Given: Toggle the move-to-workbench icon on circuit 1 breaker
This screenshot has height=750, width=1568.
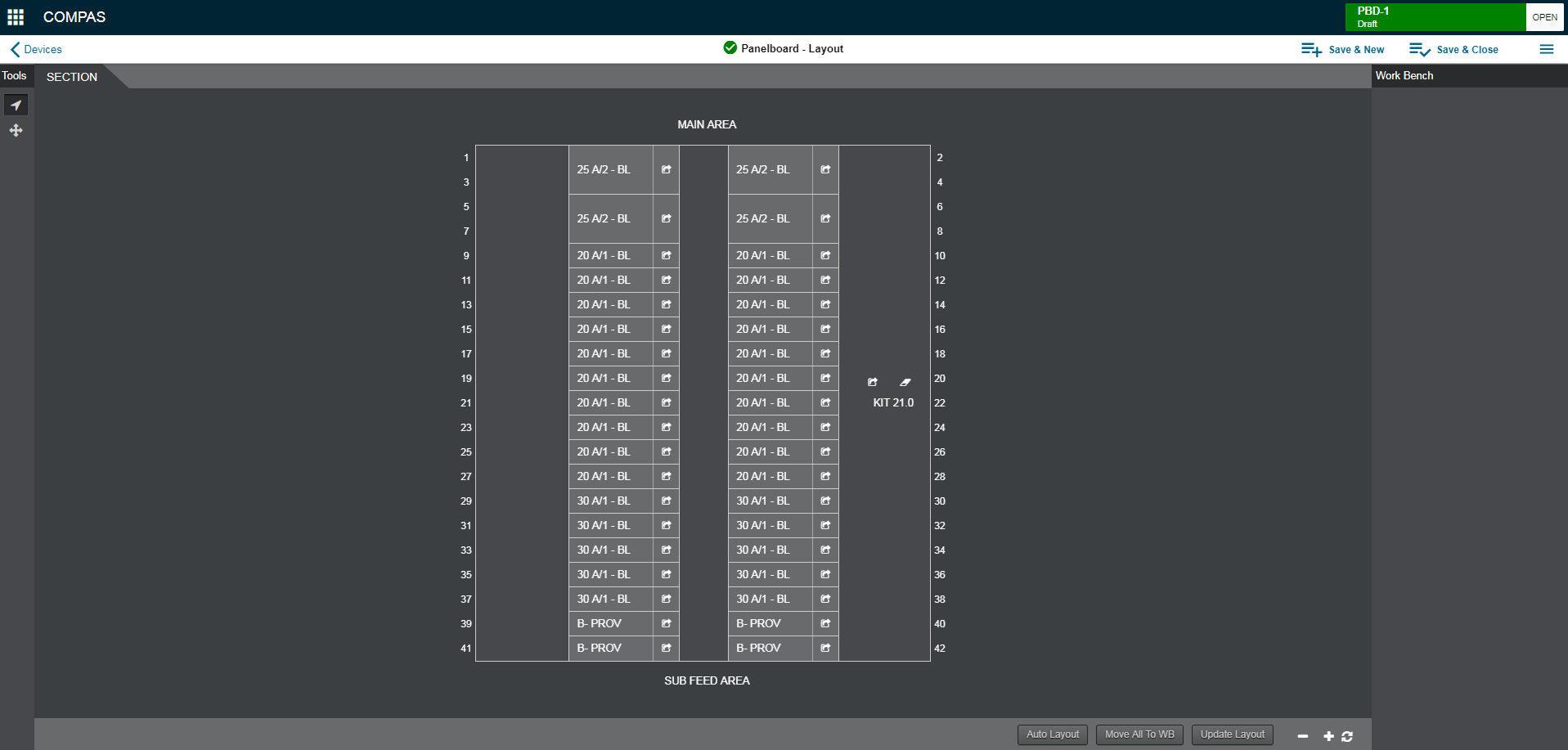Looking at the screenshot, I should 665,169.
